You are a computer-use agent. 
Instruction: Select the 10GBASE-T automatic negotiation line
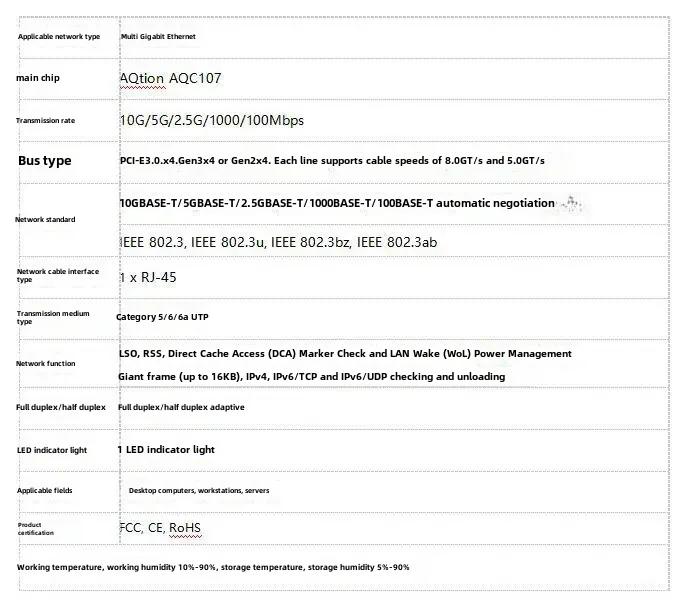coord(337,203)
